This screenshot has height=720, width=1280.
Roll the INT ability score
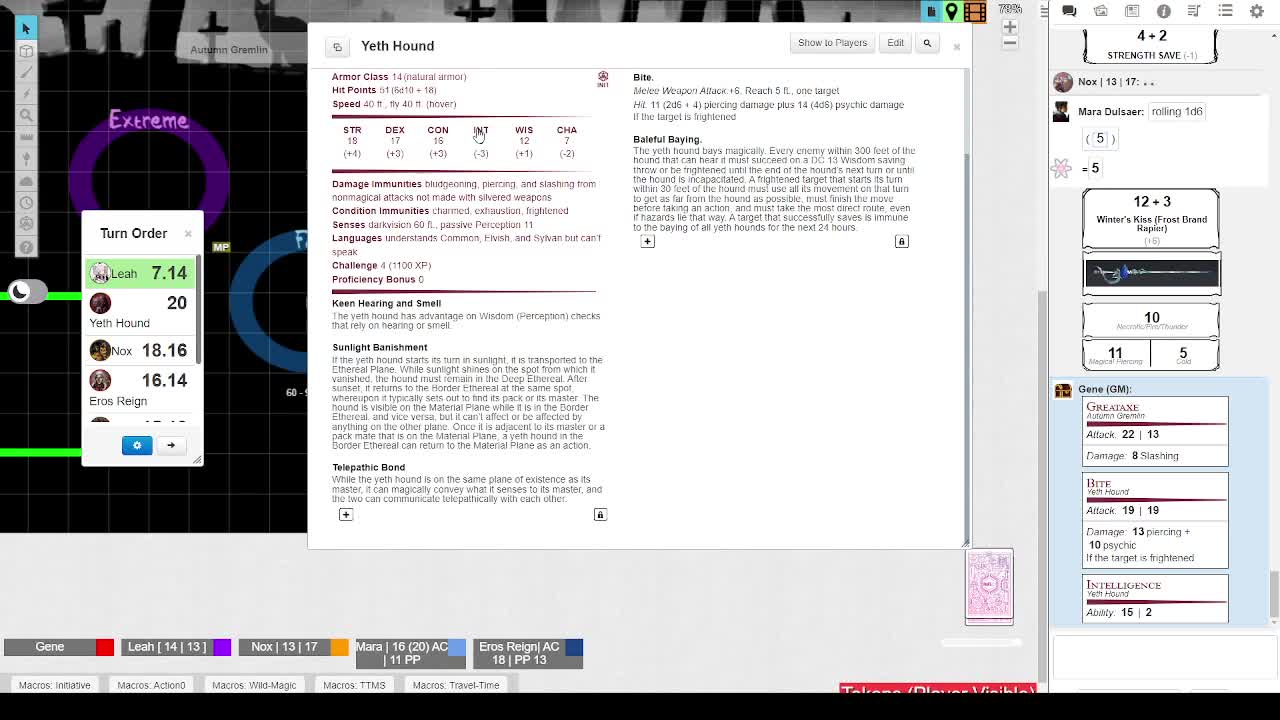pyautogui.click(x=481, y=141)
